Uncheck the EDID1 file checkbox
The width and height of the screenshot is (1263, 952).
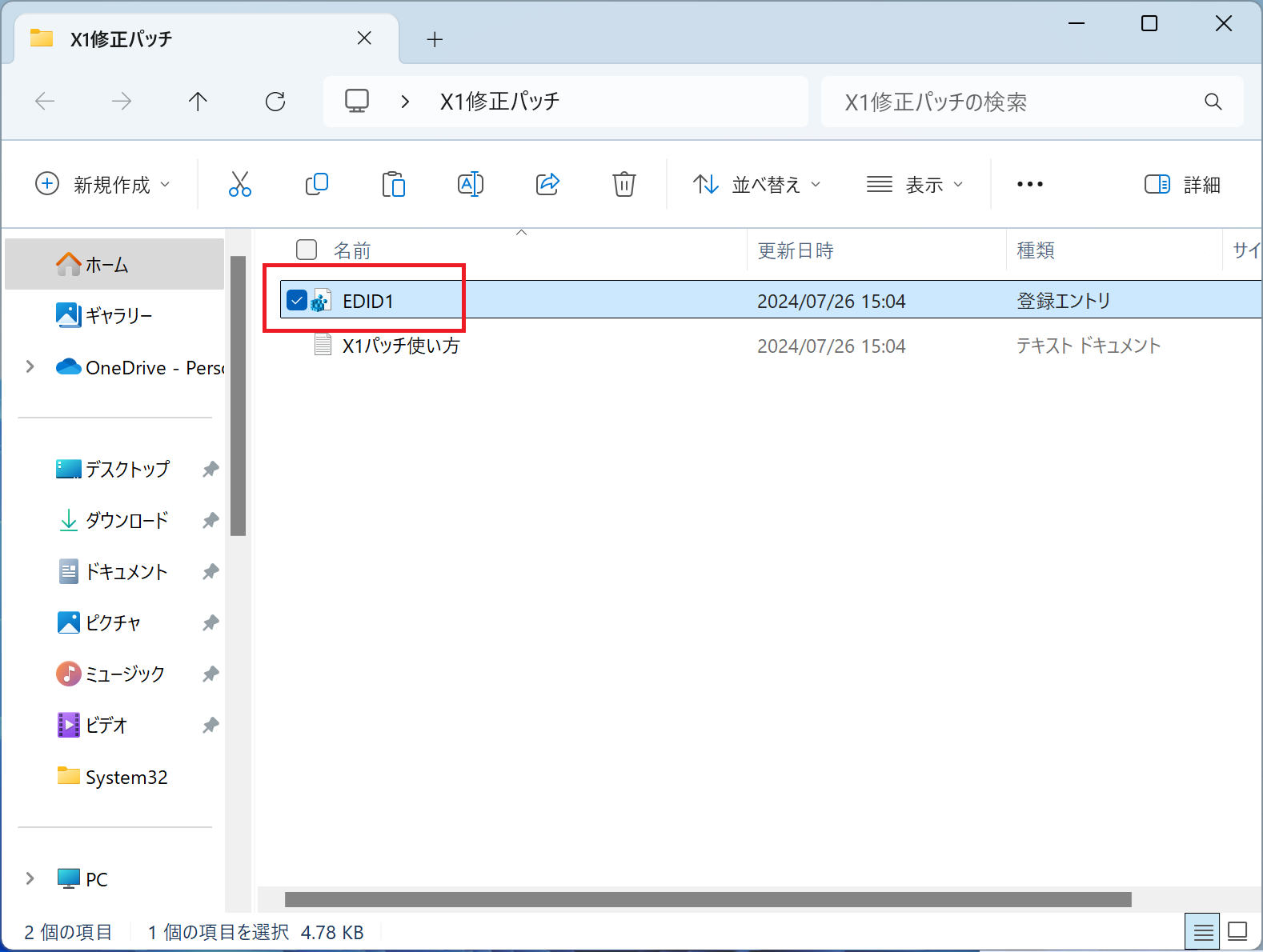coord(297,301)
